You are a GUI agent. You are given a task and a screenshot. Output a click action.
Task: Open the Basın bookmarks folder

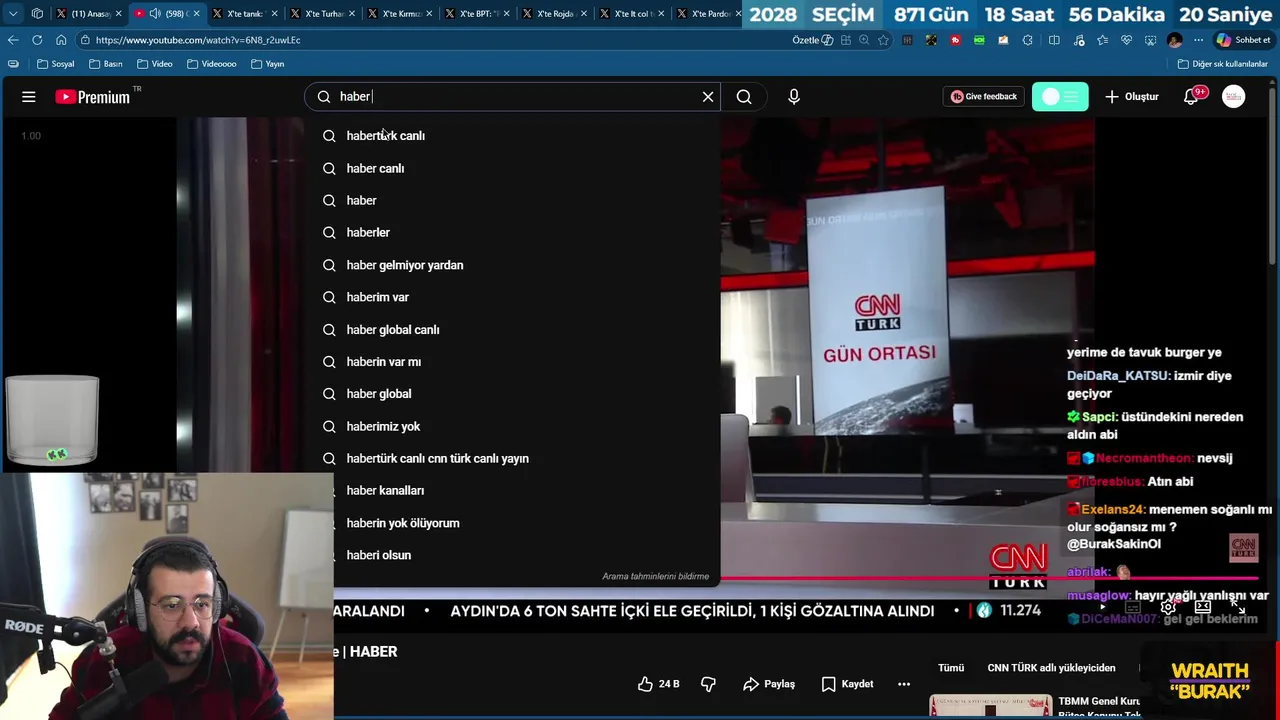105,64
